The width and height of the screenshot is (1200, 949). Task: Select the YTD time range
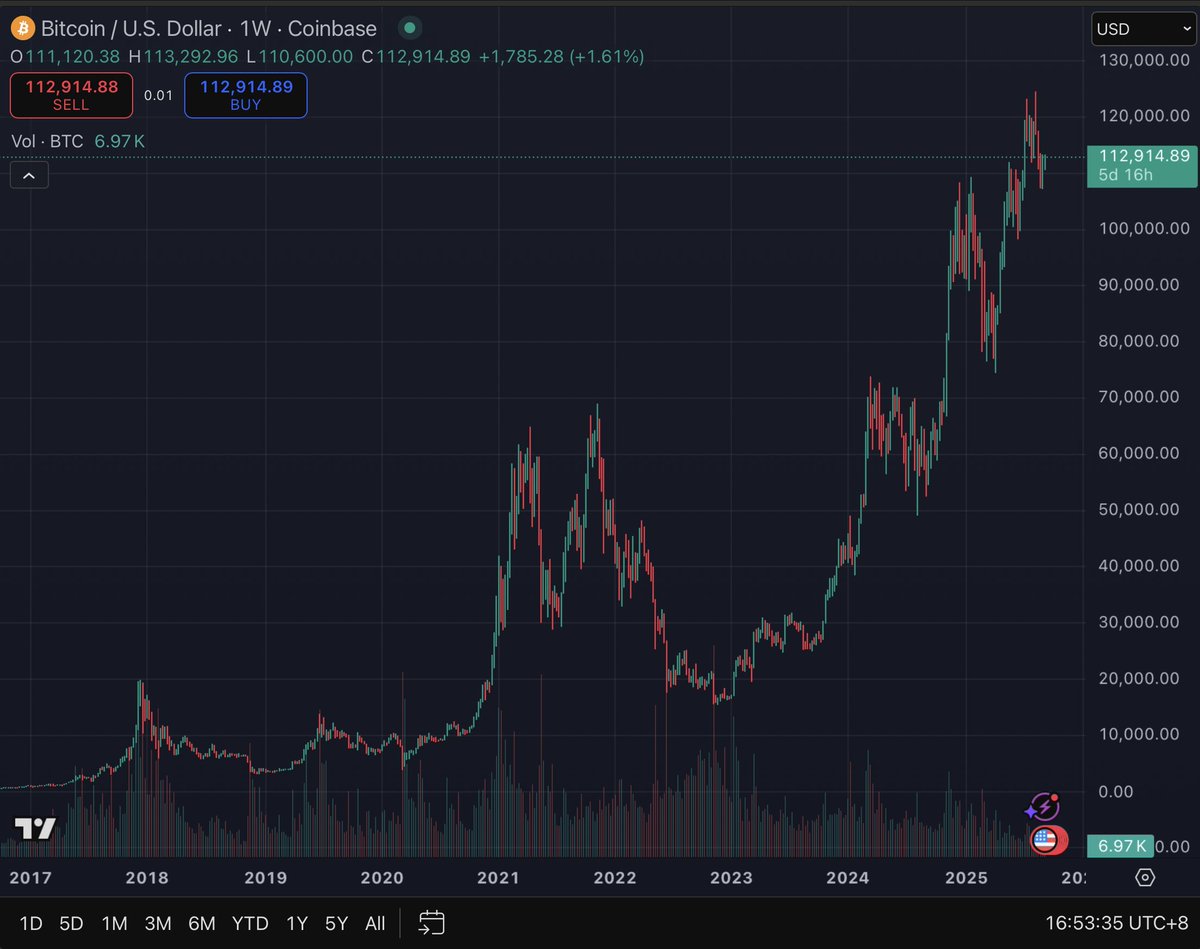[x=249, y=923]
